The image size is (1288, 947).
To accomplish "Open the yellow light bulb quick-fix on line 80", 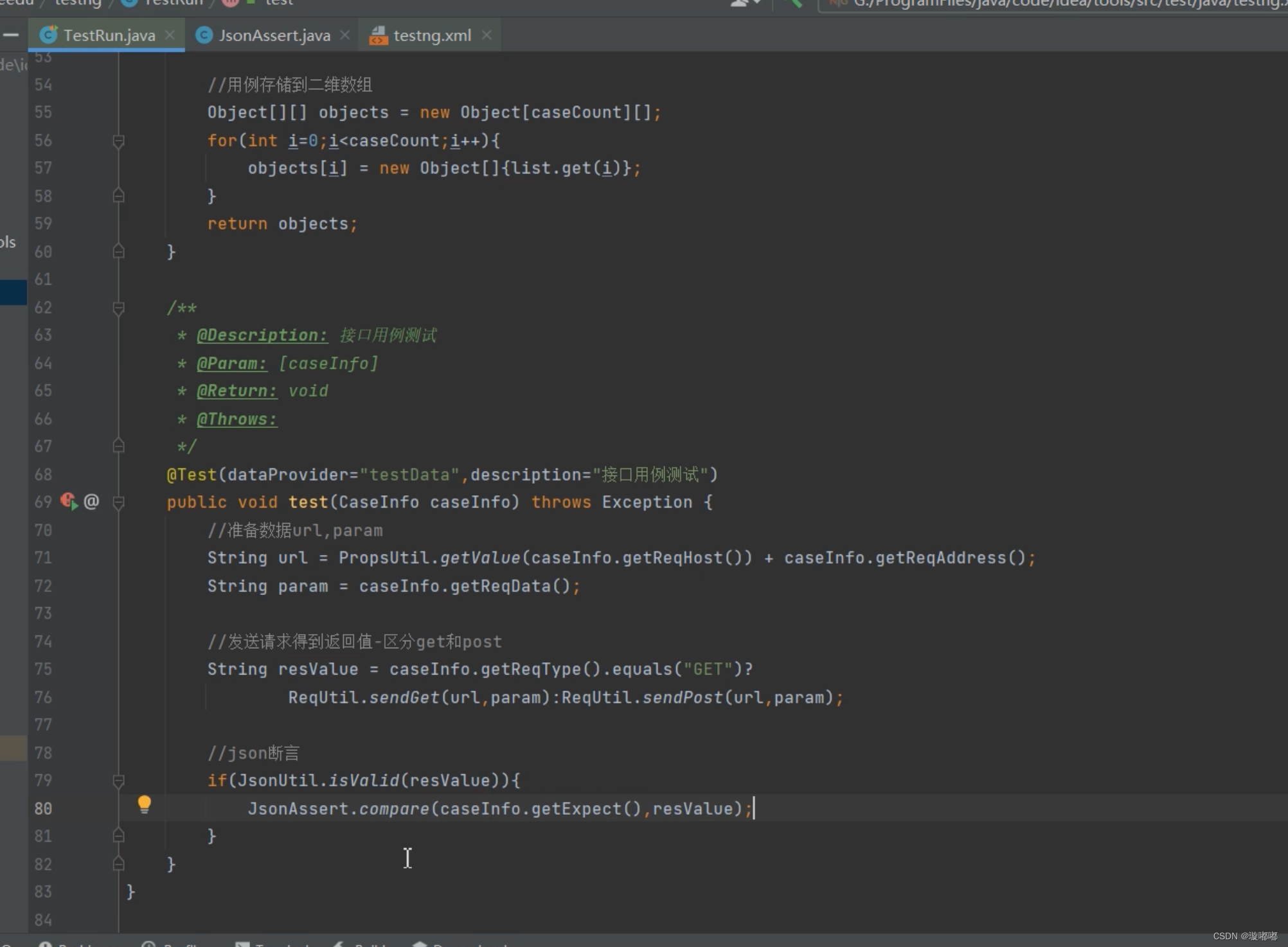I will pyautogui.click(x=145, y=804).
